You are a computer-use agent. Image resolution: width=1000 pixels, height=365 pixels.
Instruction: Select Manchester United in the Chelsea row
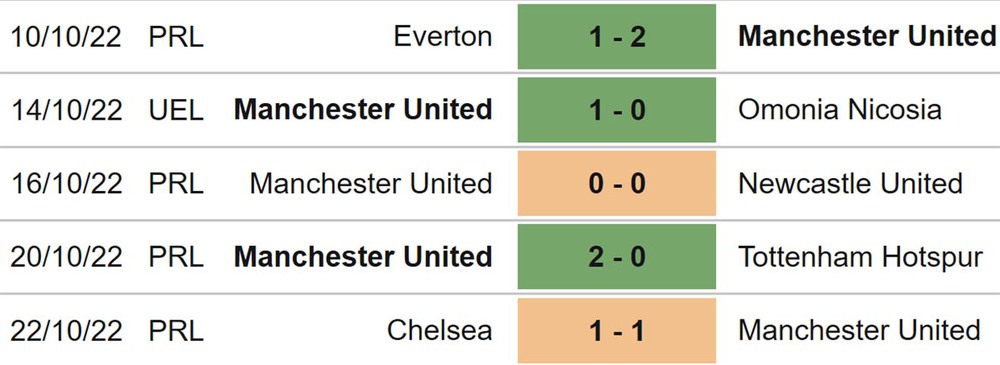tap(859, 331)
